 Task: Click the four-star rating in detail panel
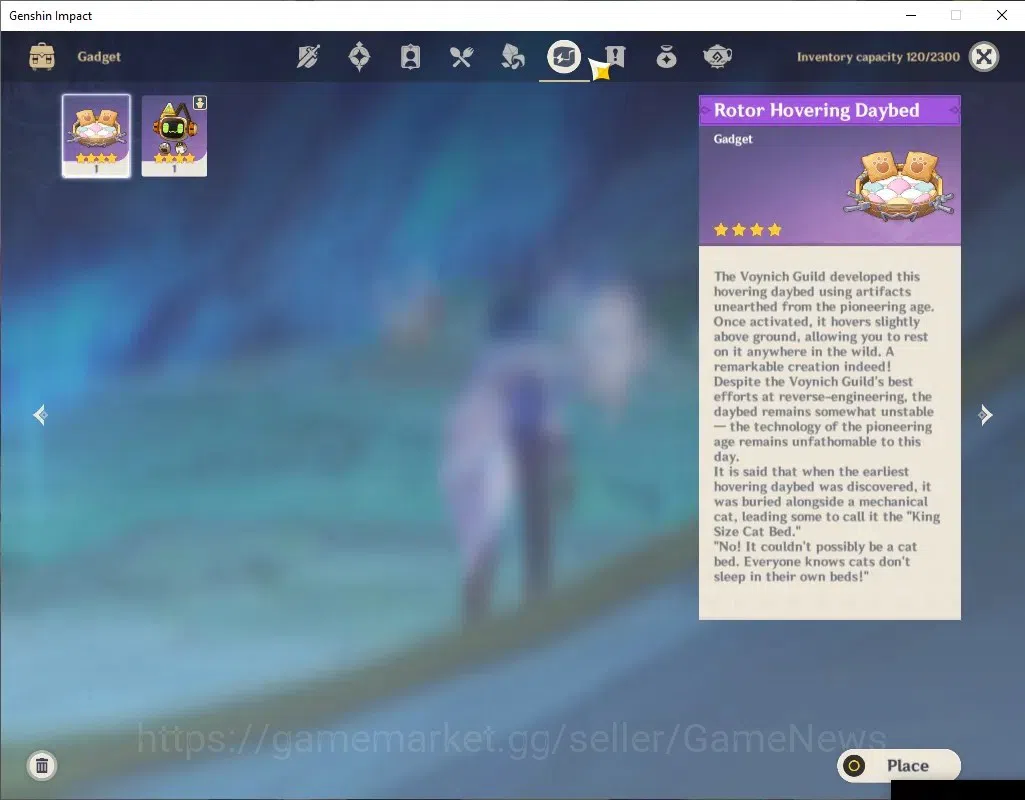(748, 229)
